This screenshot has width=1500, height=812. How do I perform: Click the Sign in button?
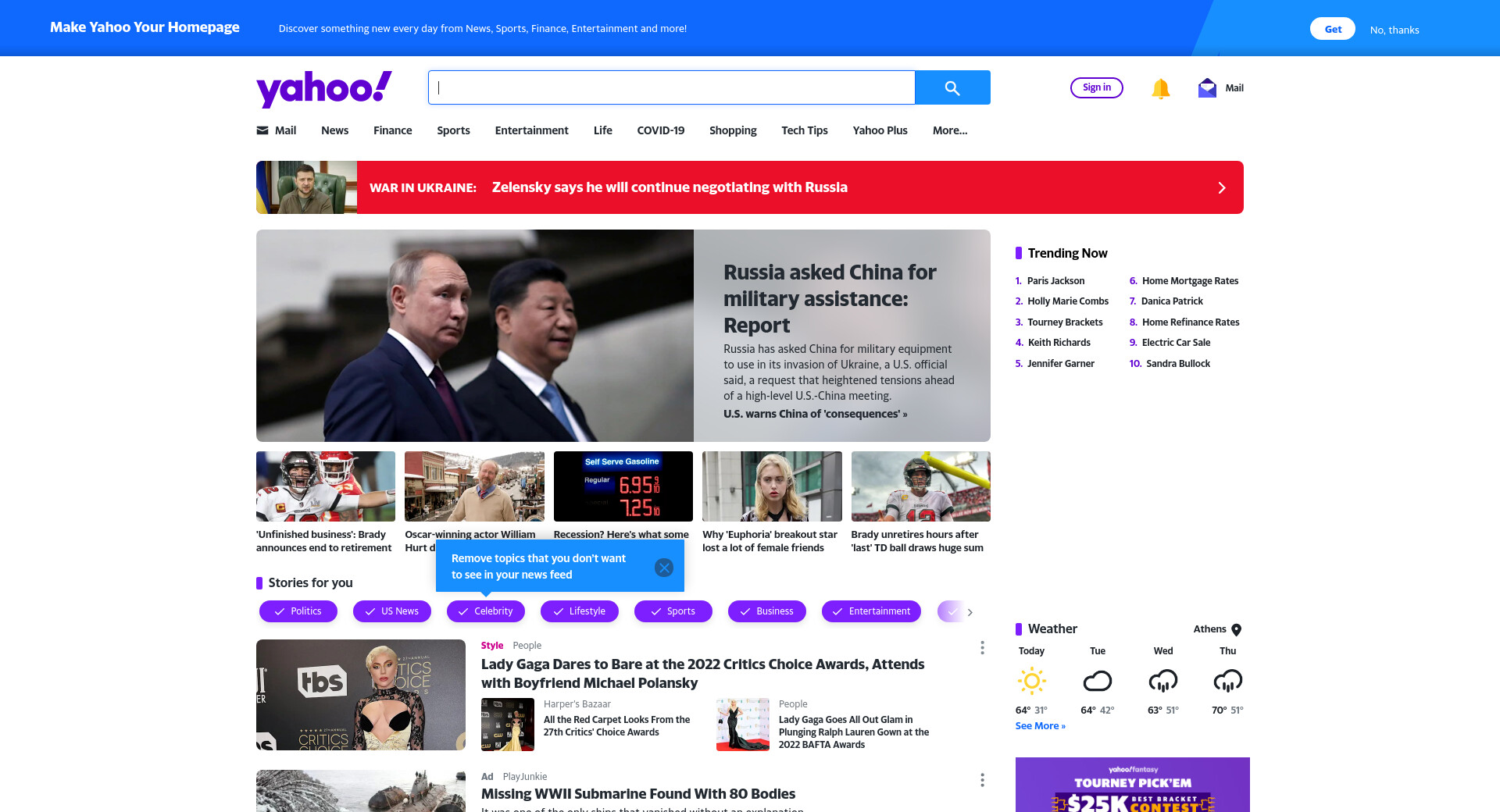coord(1097,87)
